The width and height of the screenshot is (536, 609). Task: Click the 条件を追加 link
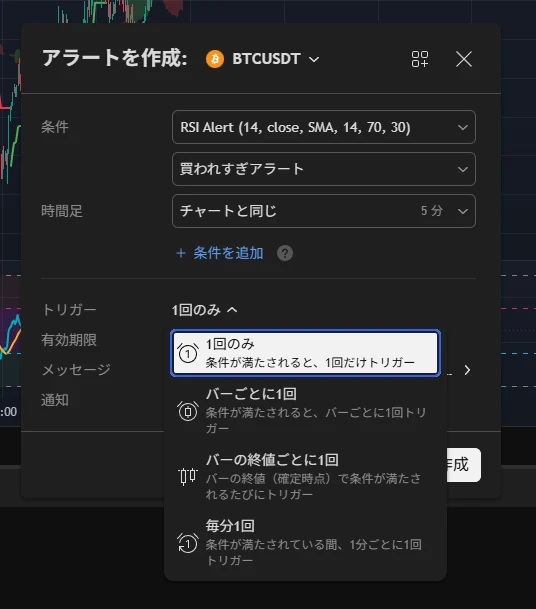(x=219, y=253)
